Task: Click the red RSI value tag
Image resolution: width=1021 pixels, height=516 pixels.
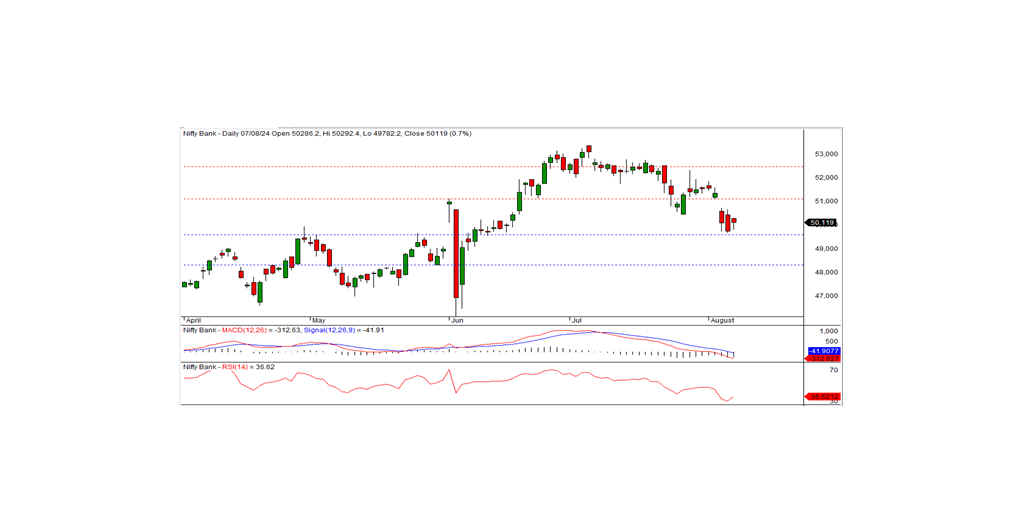Action: tap(823, 396)
